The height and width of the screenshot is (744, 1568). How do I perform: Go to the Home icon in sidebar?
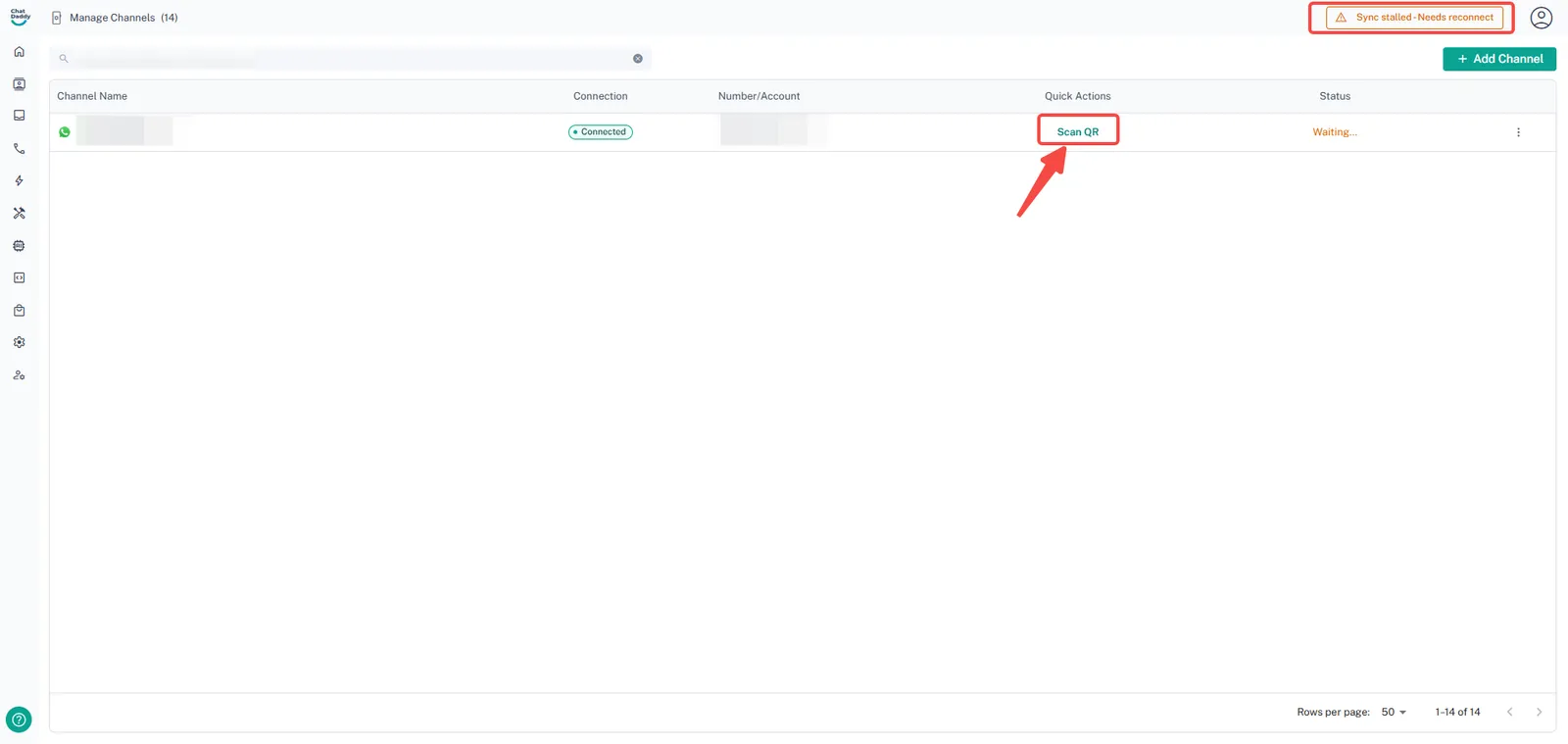click(x=19, y=52)
